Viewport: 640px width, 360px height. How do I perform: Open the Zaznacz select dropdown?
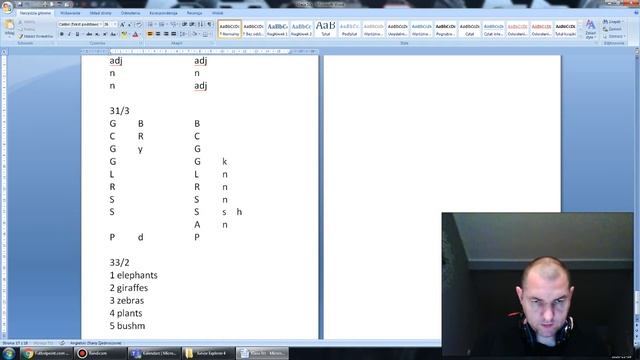(613, 36)
